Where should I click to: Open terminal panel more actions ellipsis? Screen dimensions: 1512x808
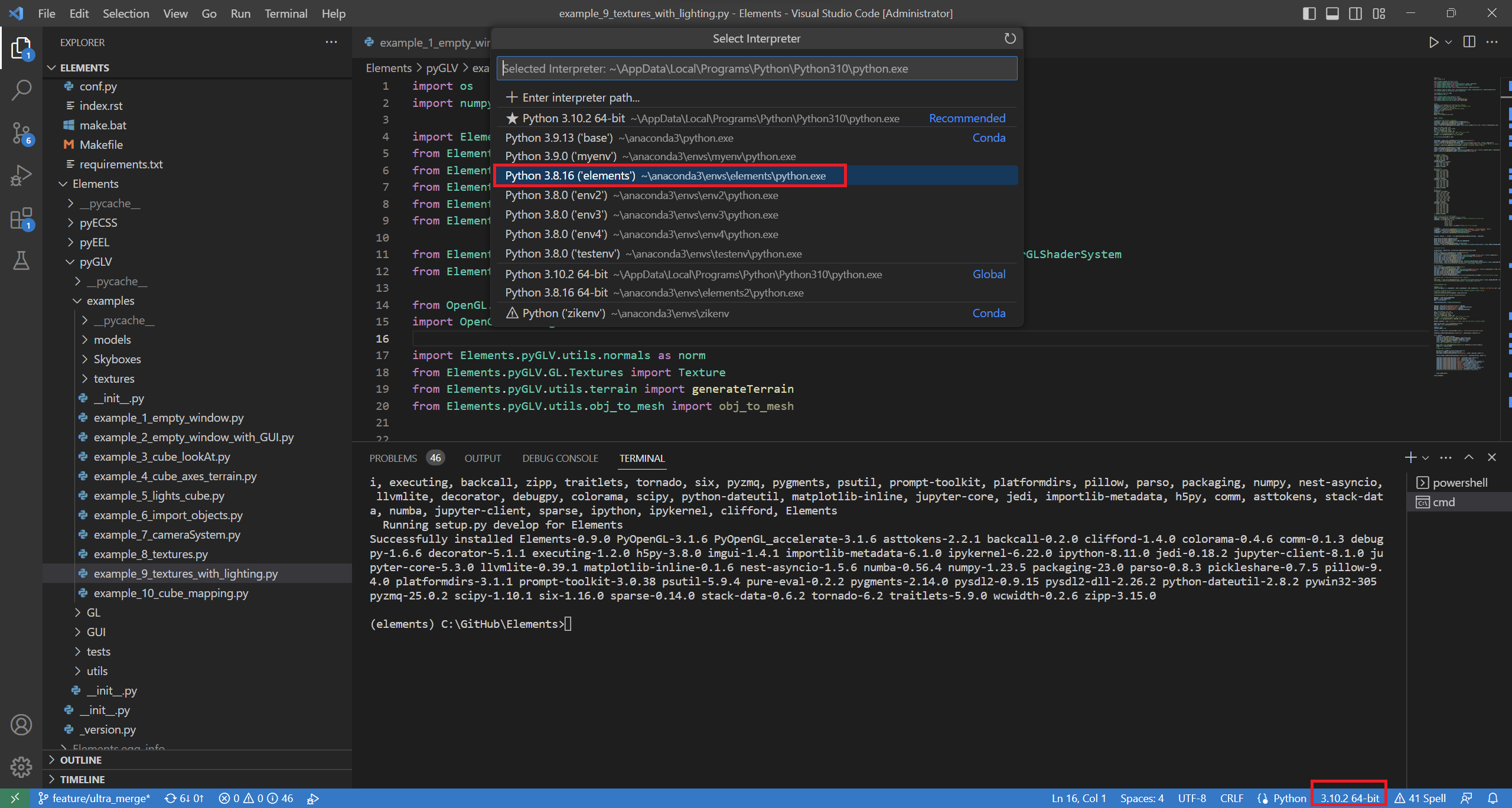click(x=1446, y=457)
